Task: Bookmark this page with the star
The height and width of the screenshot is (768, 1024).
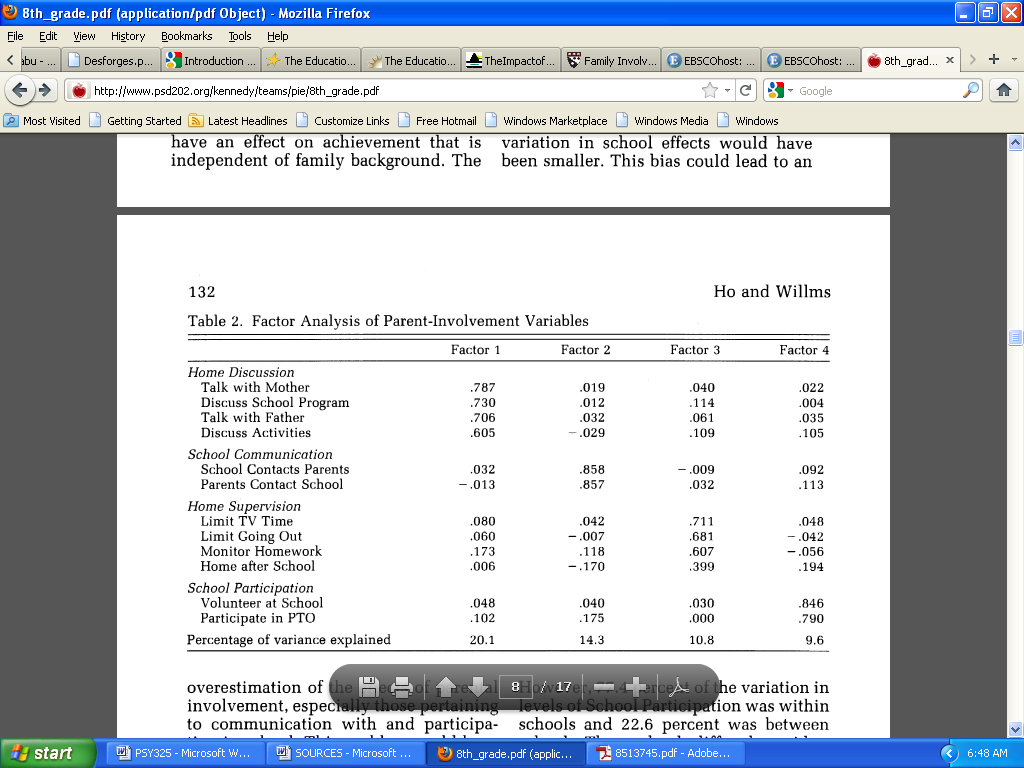Action: click(x=710, y=90)
